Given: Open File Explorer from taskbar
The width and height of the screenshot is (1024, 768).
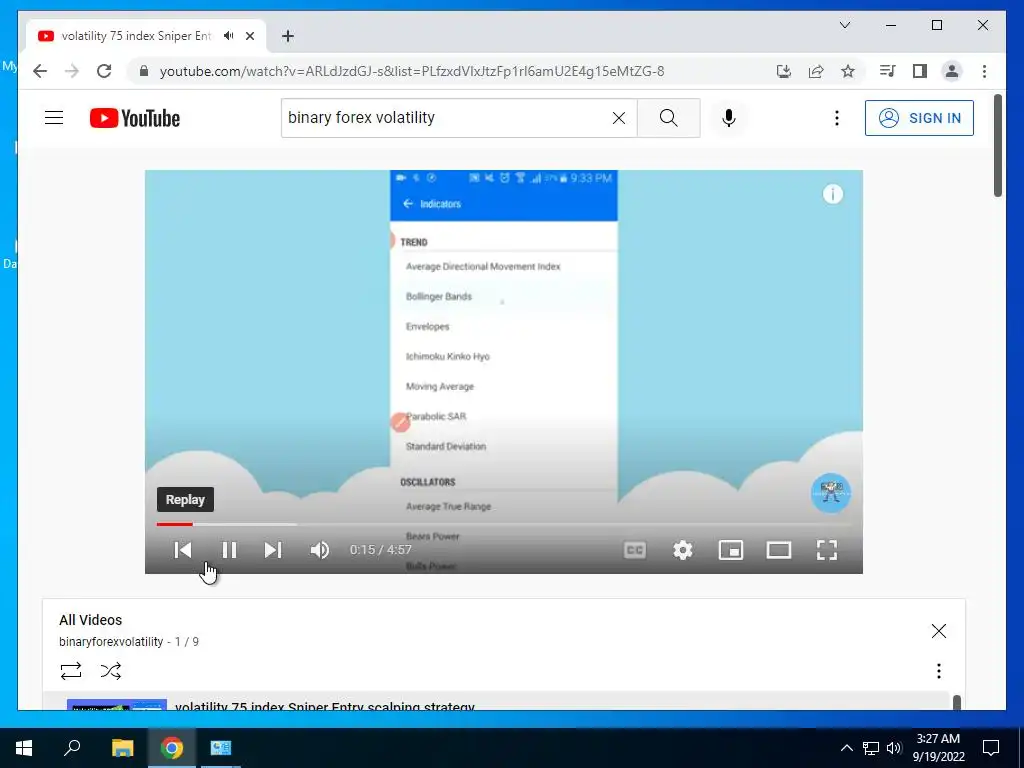Looking at the screenshot, I should 122,748.
